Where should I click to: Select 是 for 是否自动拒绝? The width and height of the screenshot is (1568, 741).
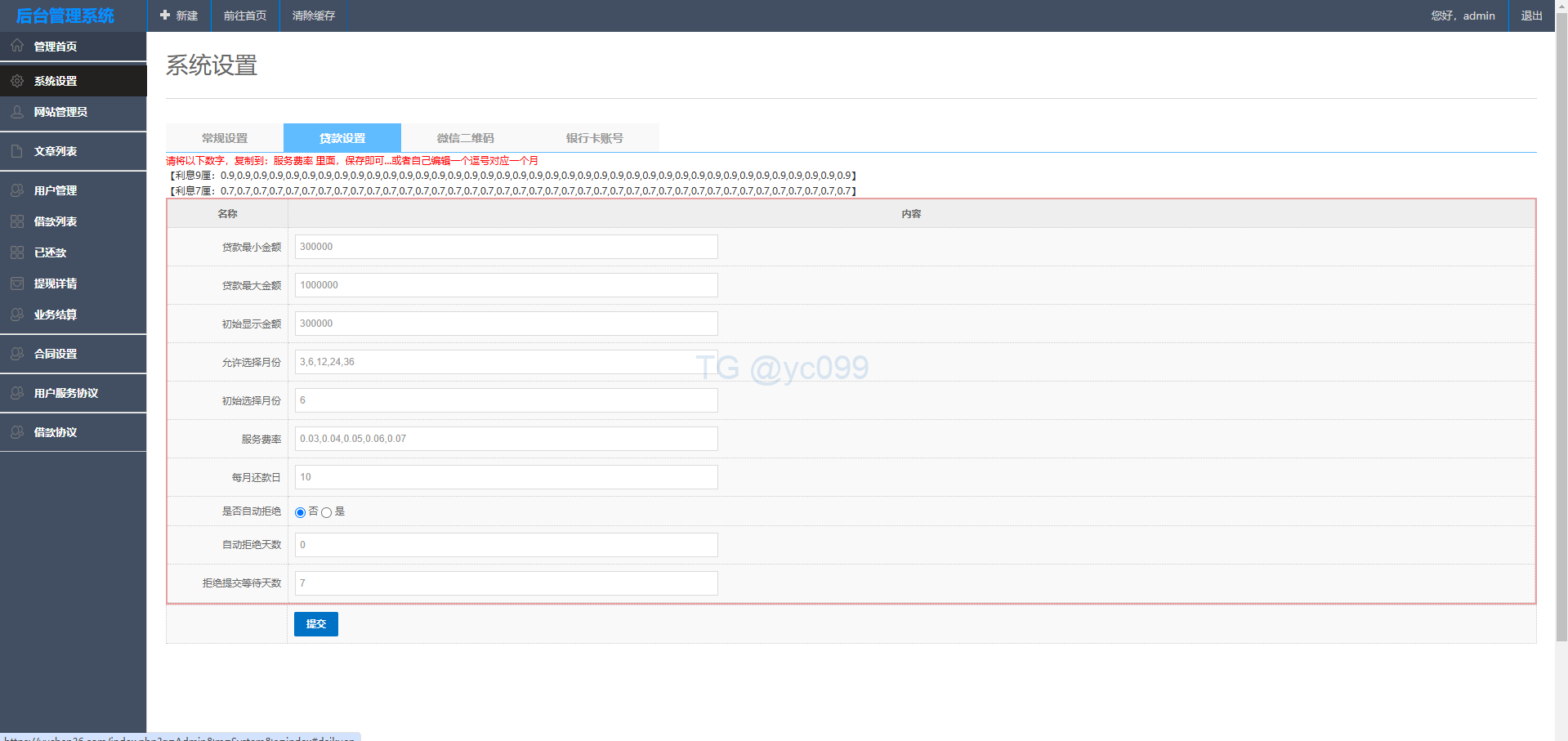coord(326,512)
